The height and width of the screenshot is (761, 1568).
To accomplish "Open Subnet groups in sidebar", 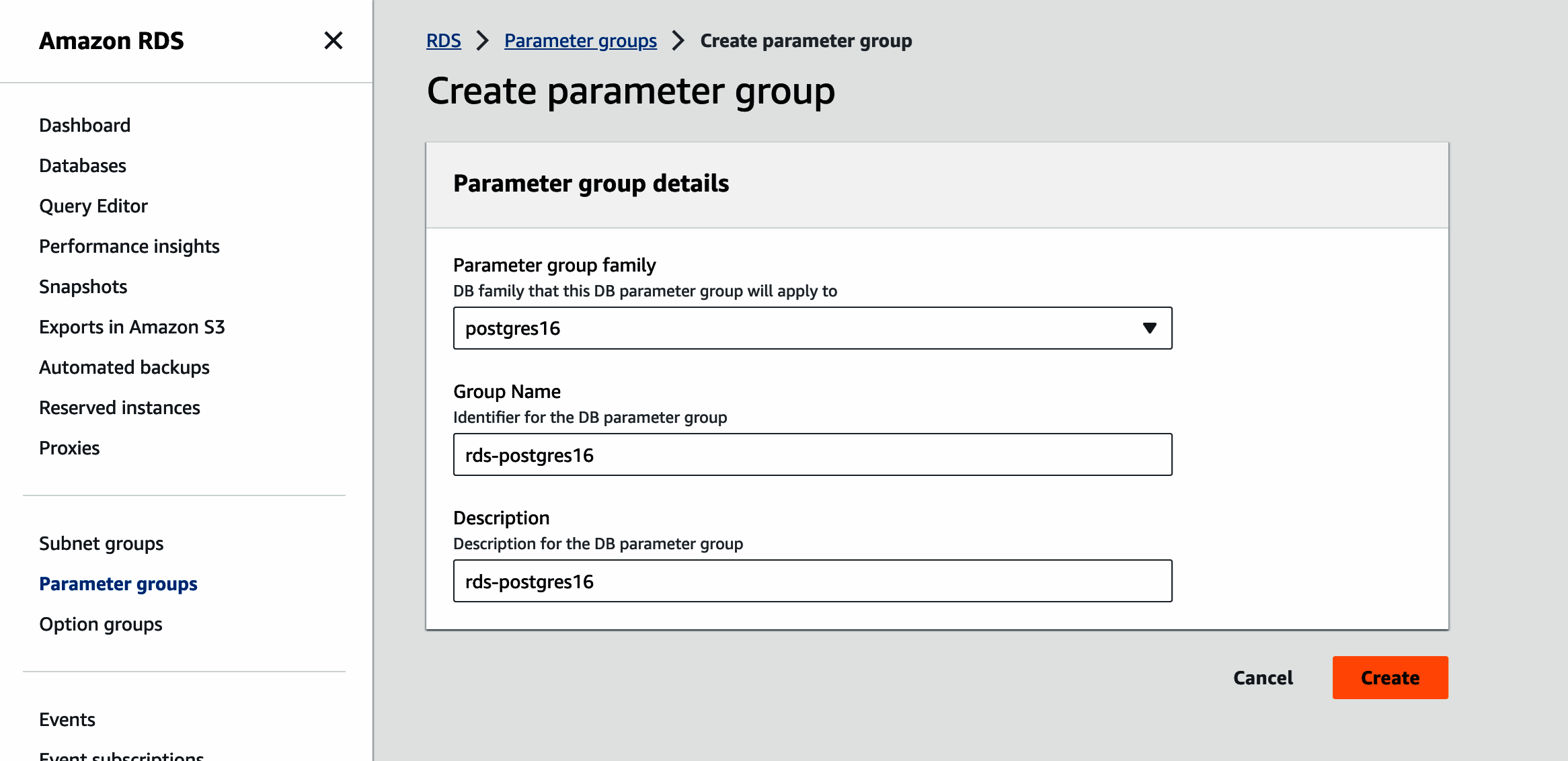I will pos(102,543).
